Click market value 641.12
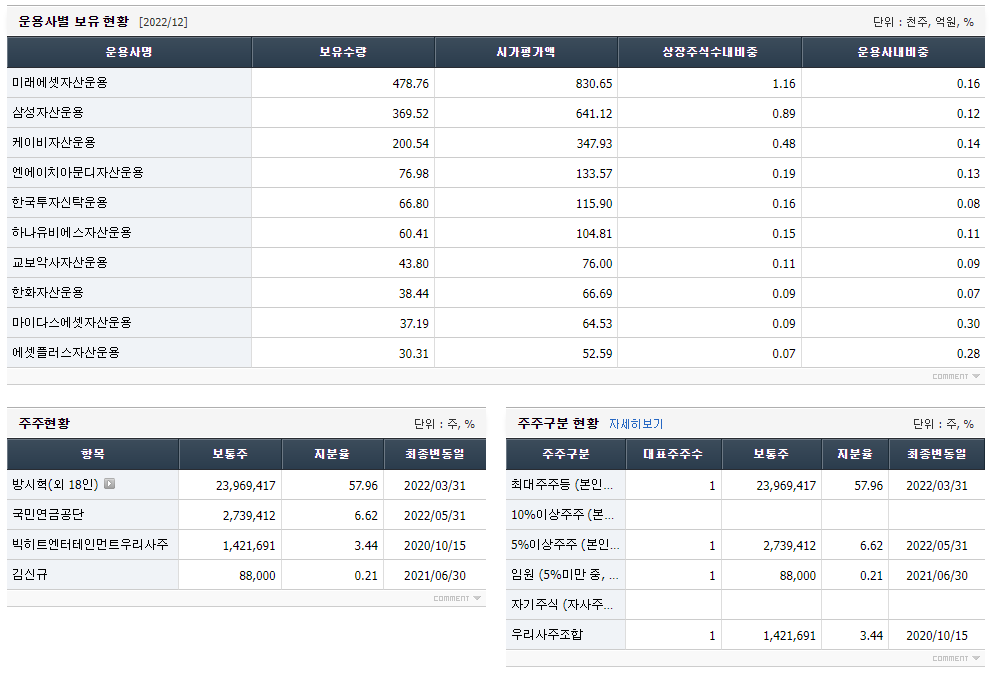The image size is (989, 676). click(x=594, y=114)
